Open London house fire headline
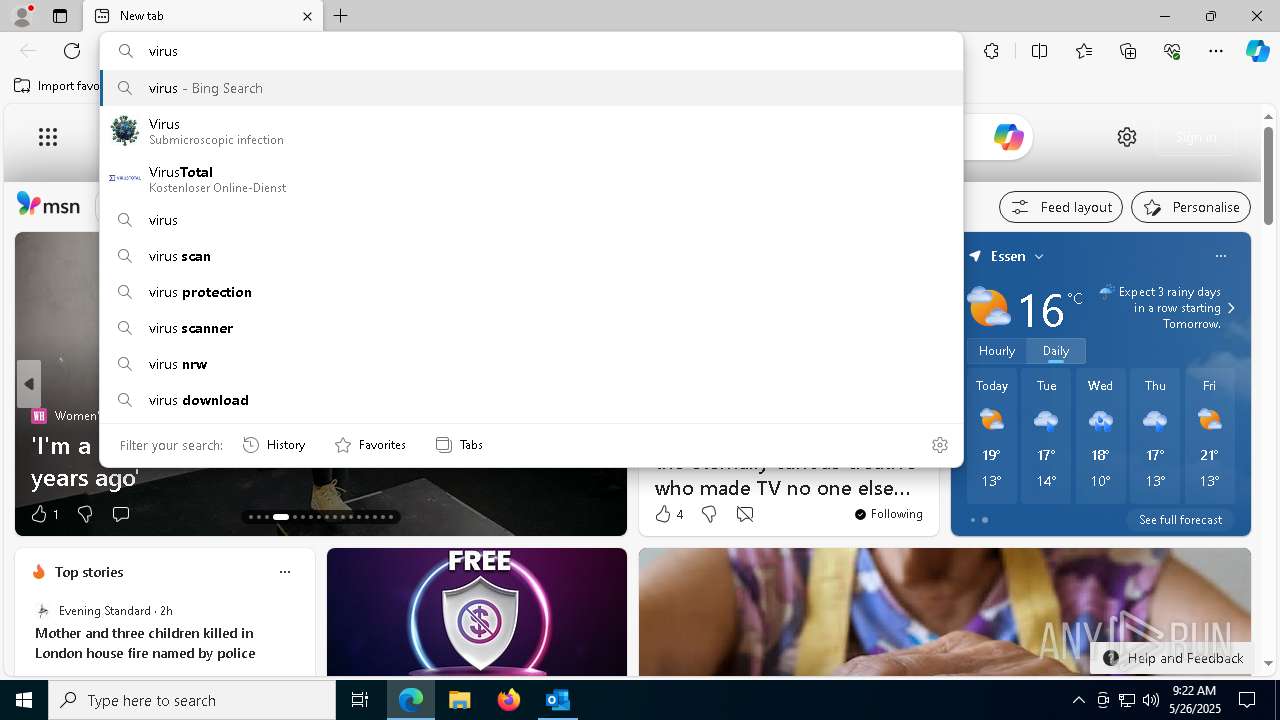1280x720 pixels. pyautogui.click(x=145, y=643)
